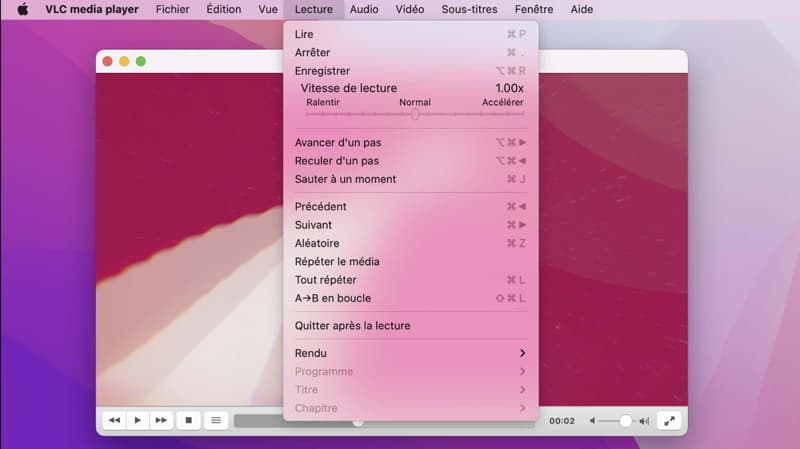Image resolution: width=800 pixels, height=449 pixels.
Task: Click the 1.00x speed value
Action: click(x=509, y=88)
